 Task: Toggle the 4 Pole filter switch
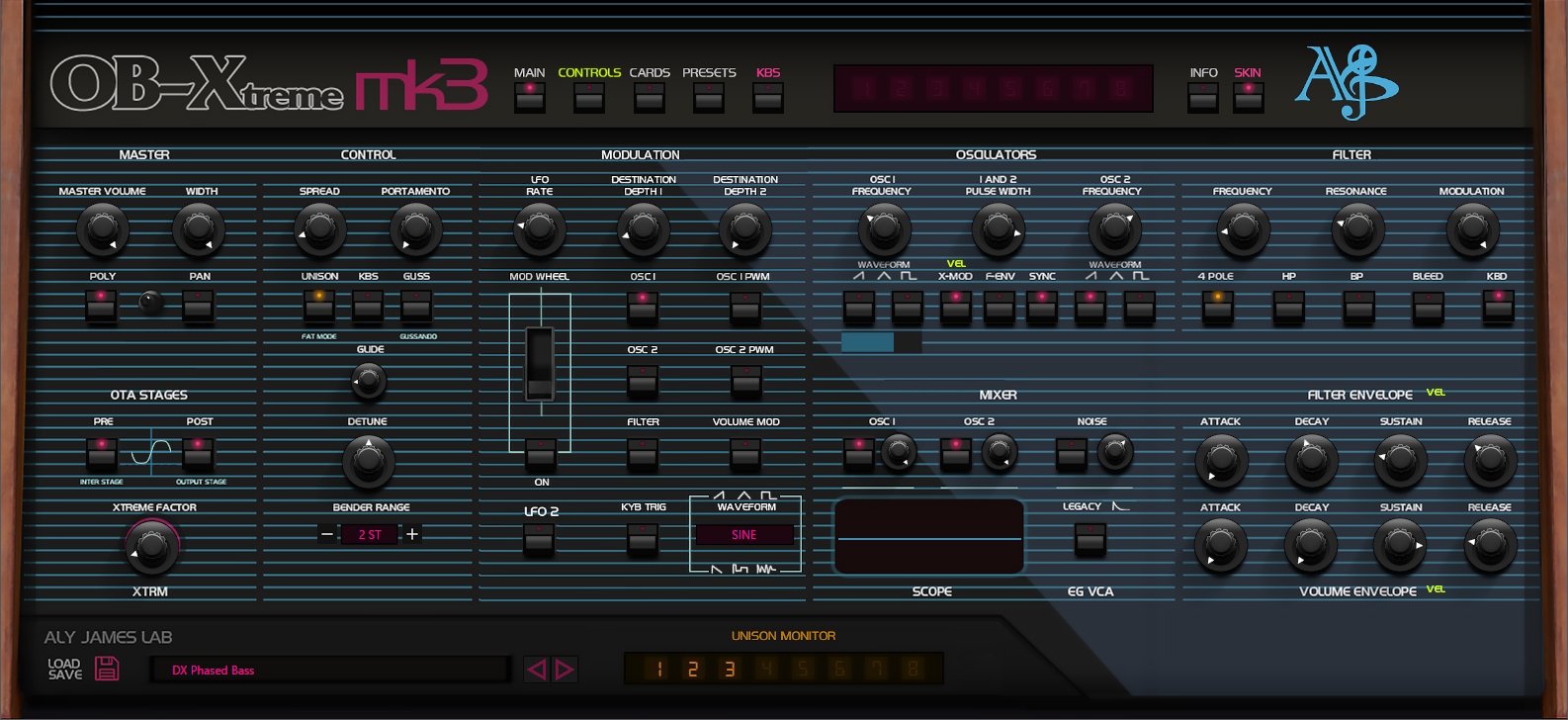1217,307
